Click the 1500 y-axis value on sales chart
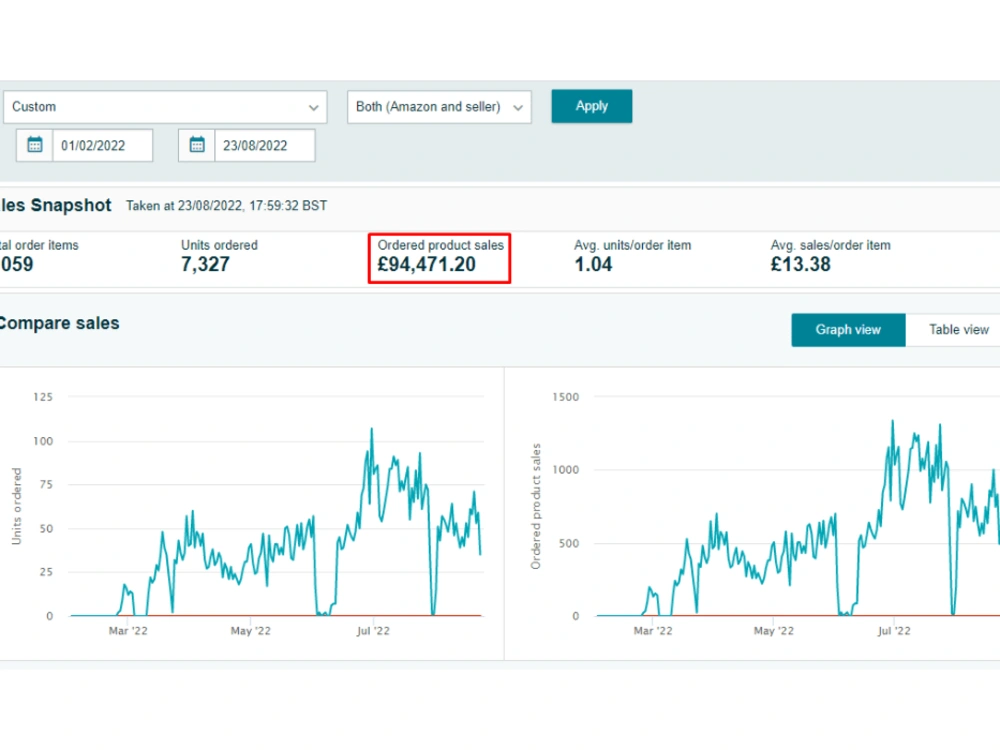The width and height of the screenshot is (1000, 750). pyautogui.click(x=566, y=397)
